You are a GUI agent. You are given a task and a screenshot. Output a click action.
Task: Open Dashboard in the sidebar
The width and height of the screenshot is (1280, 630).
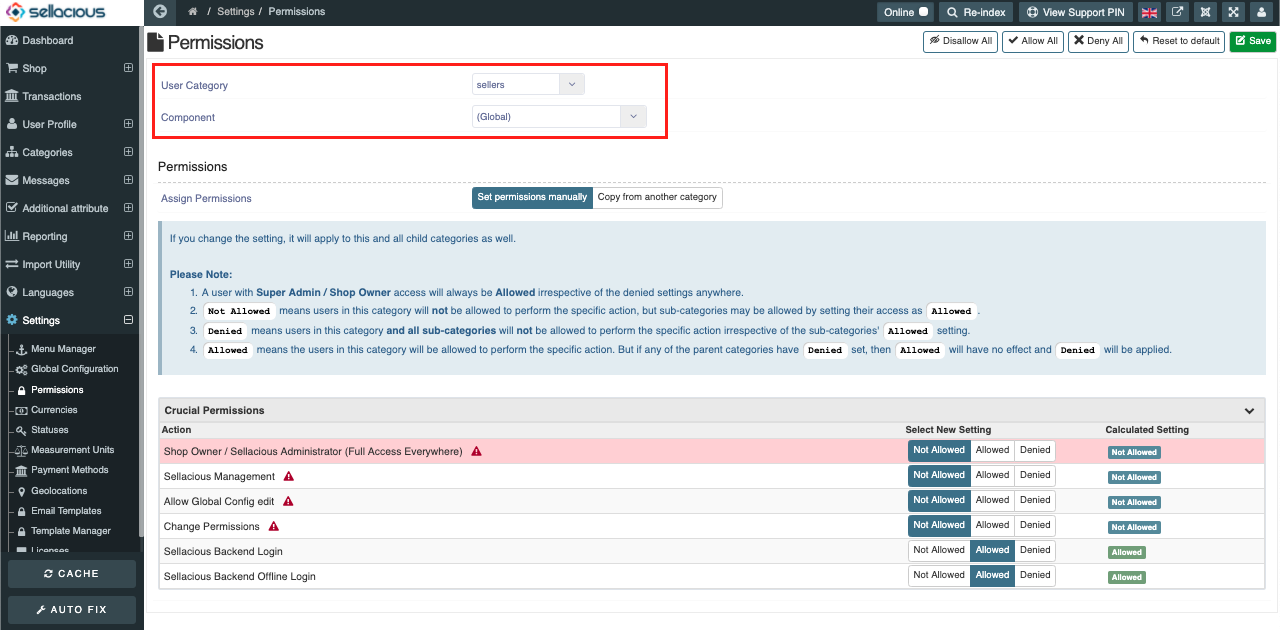[x=48, y=40]
